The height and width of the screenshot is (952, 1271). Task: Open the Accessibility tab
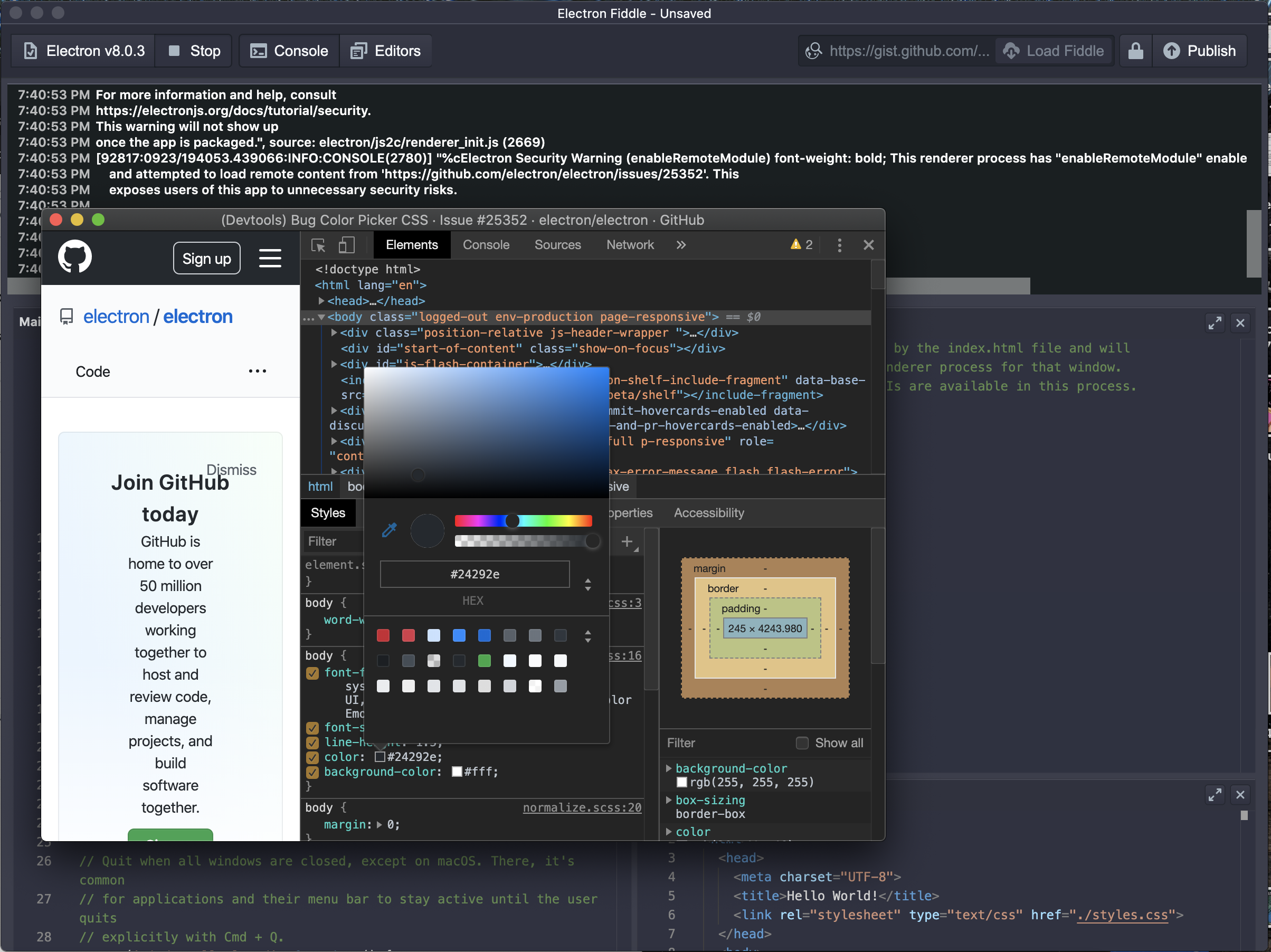point(708,512)
